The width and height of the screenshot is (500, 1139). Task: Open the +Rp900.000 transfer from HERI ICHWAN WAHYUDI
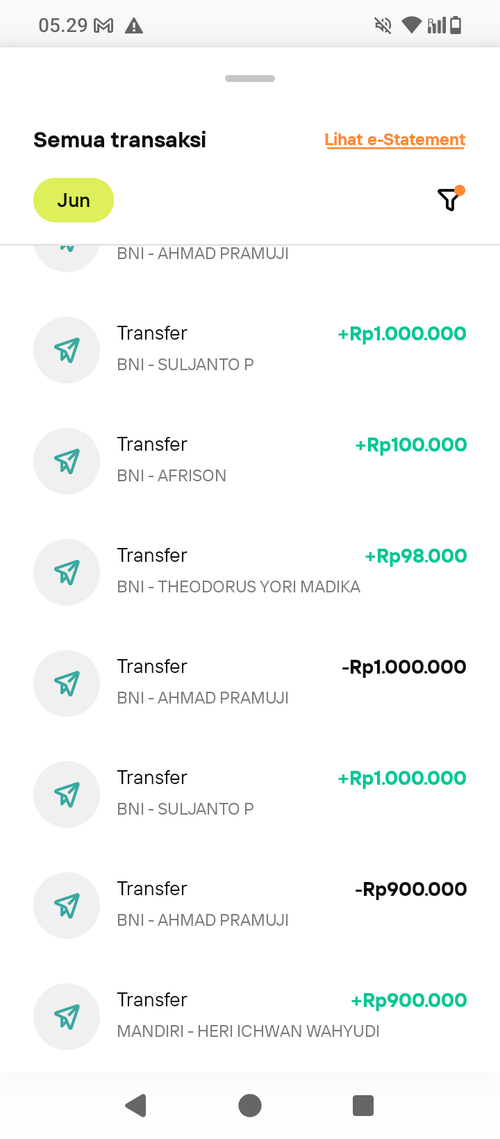point(250,1017)
